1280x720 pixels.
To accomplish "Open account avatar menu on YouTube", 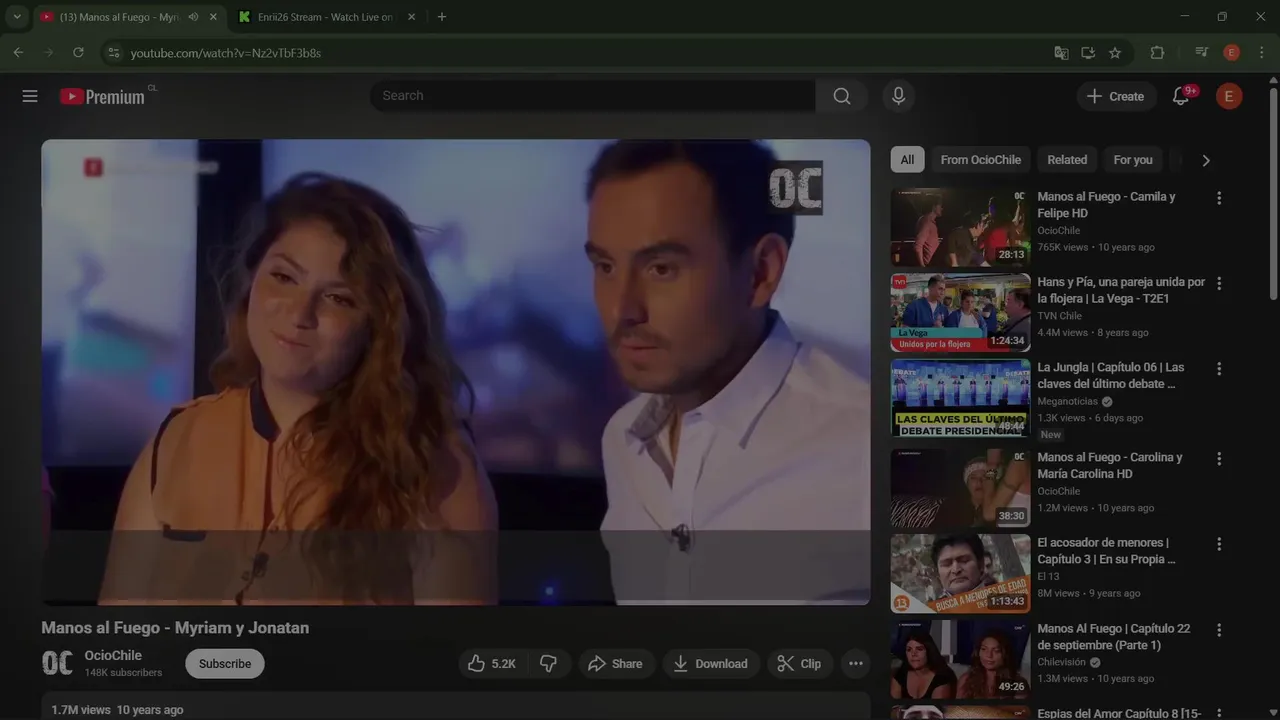I will click(1229, 96).
